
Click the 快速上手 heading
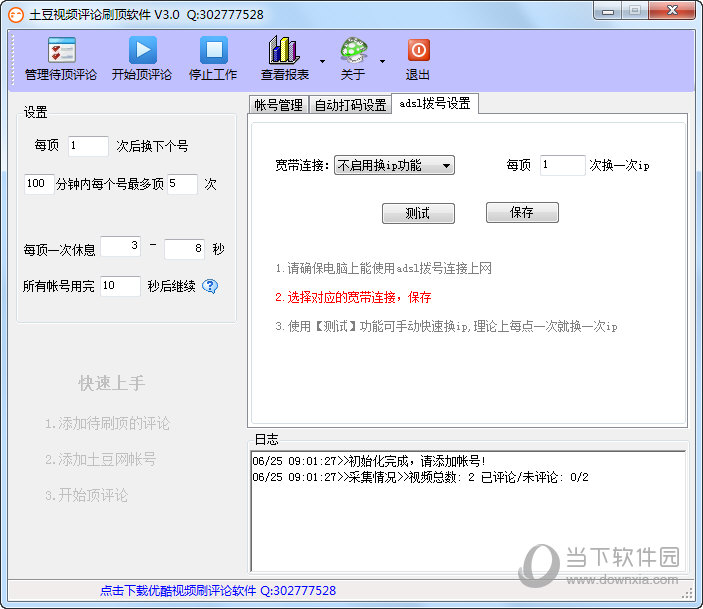point(112,383)
